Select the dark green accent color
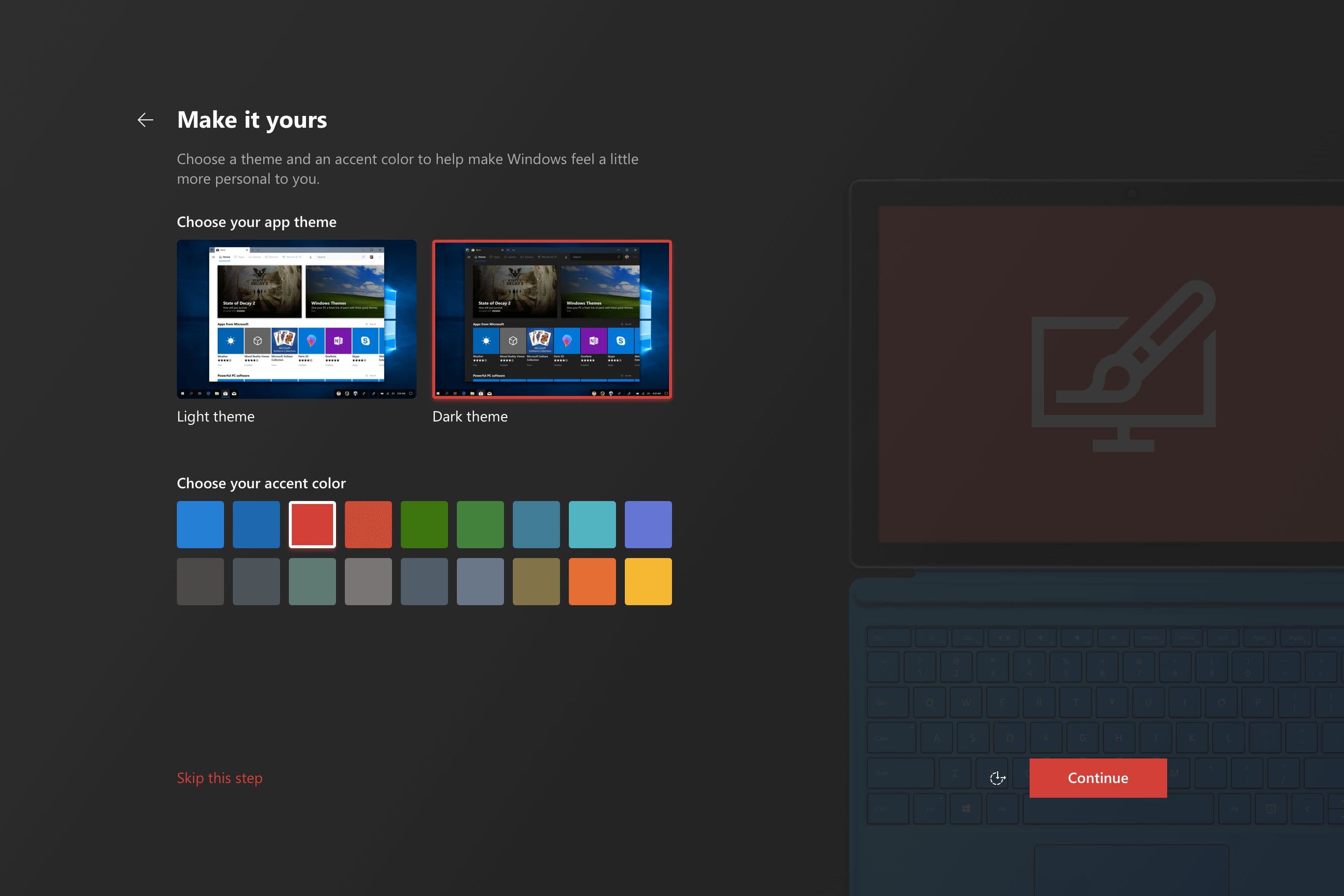1344x896 pixels. click(x=424, y=525)
